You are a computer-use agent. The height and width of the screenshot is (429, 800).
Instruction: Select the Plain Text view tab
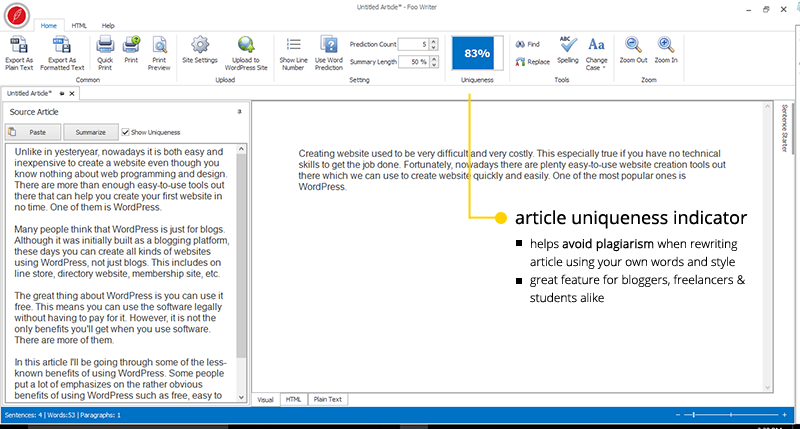(x=328, y=399)
